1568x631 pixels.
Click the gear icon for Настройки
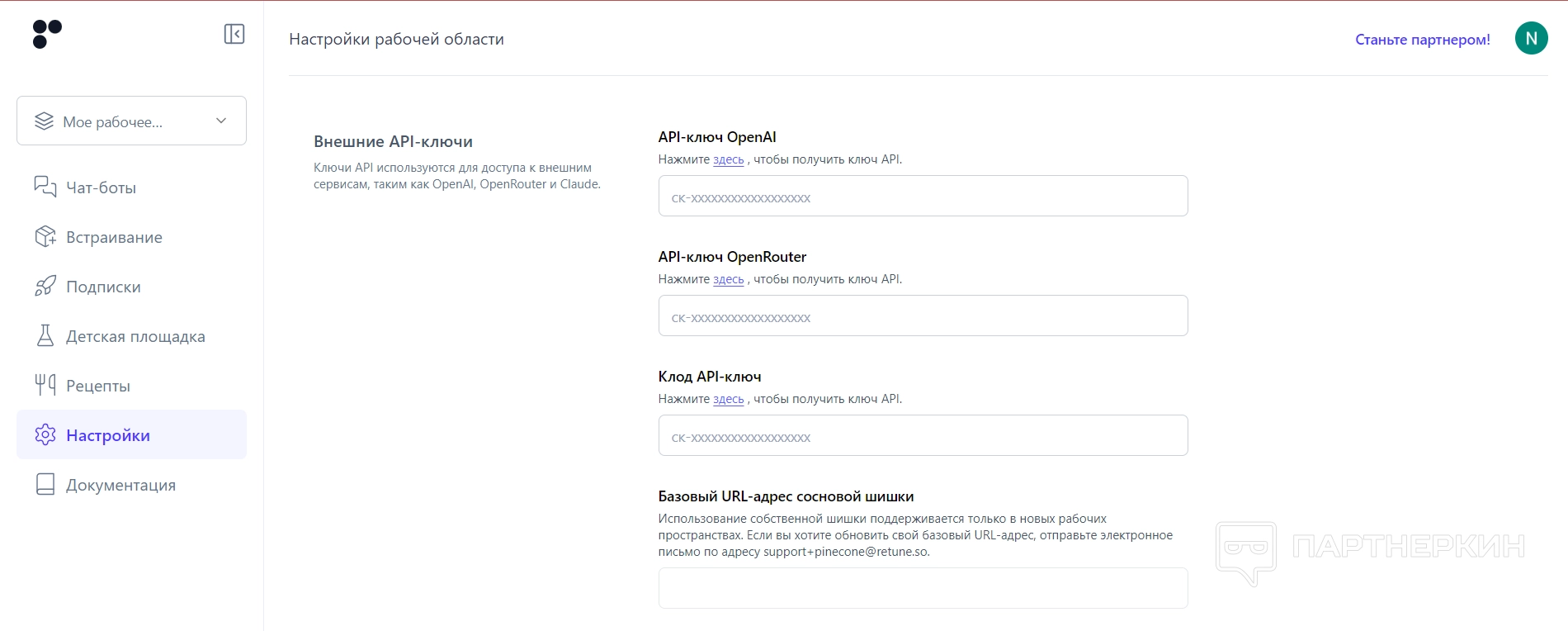45,434
